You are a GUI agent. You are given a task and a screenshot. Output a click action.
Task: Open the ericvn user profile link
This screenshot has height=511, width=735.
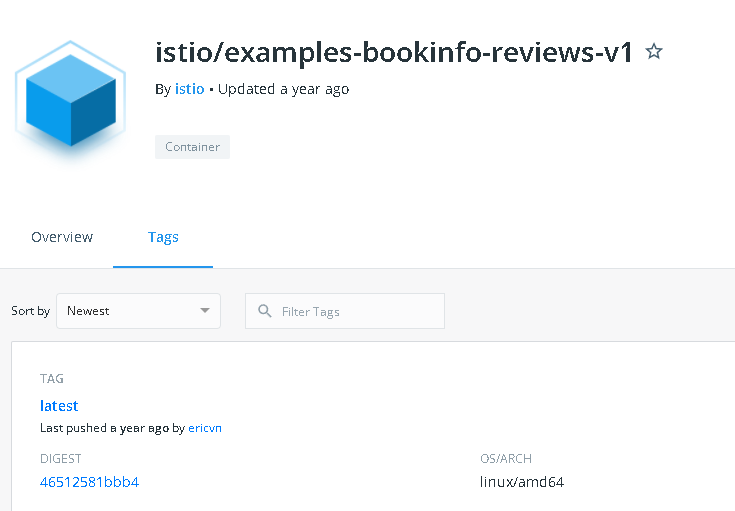(x=205, y=428)
